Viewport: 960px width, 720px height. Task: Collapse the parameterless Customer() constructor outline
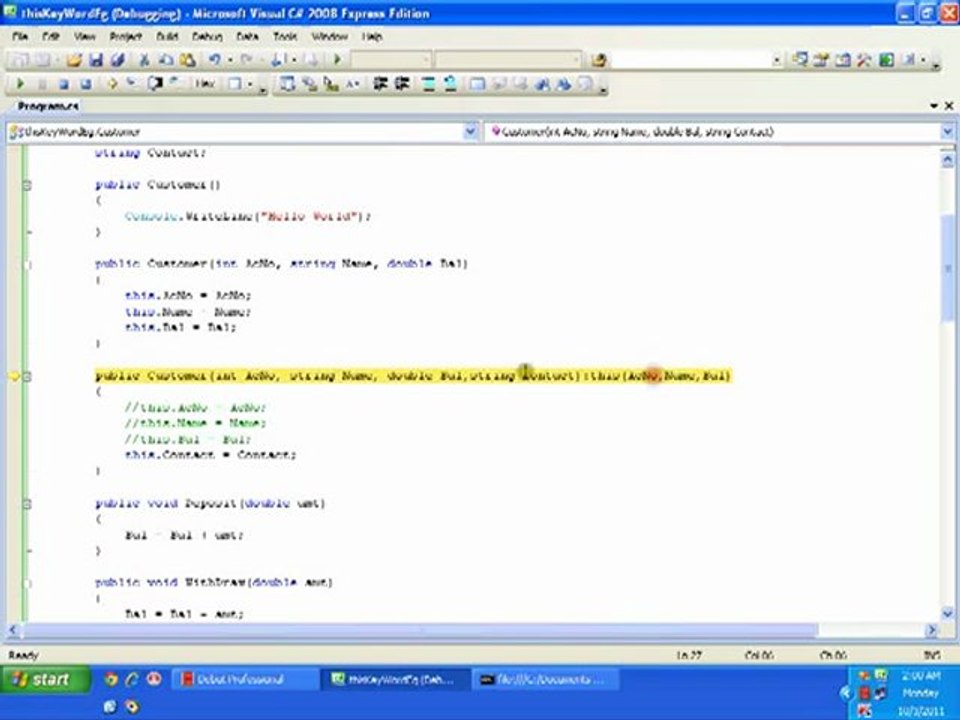27,185
